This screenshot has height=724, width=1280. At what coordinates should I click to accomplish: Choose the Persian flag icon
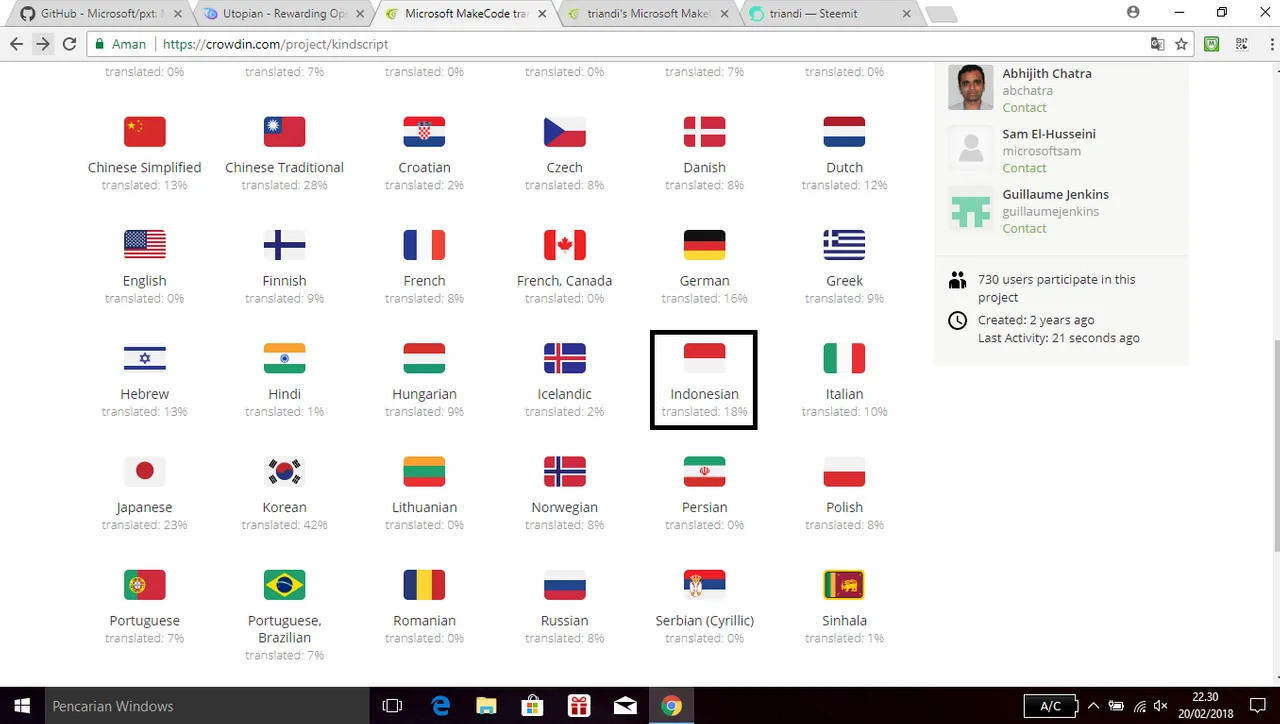[704, 472]
